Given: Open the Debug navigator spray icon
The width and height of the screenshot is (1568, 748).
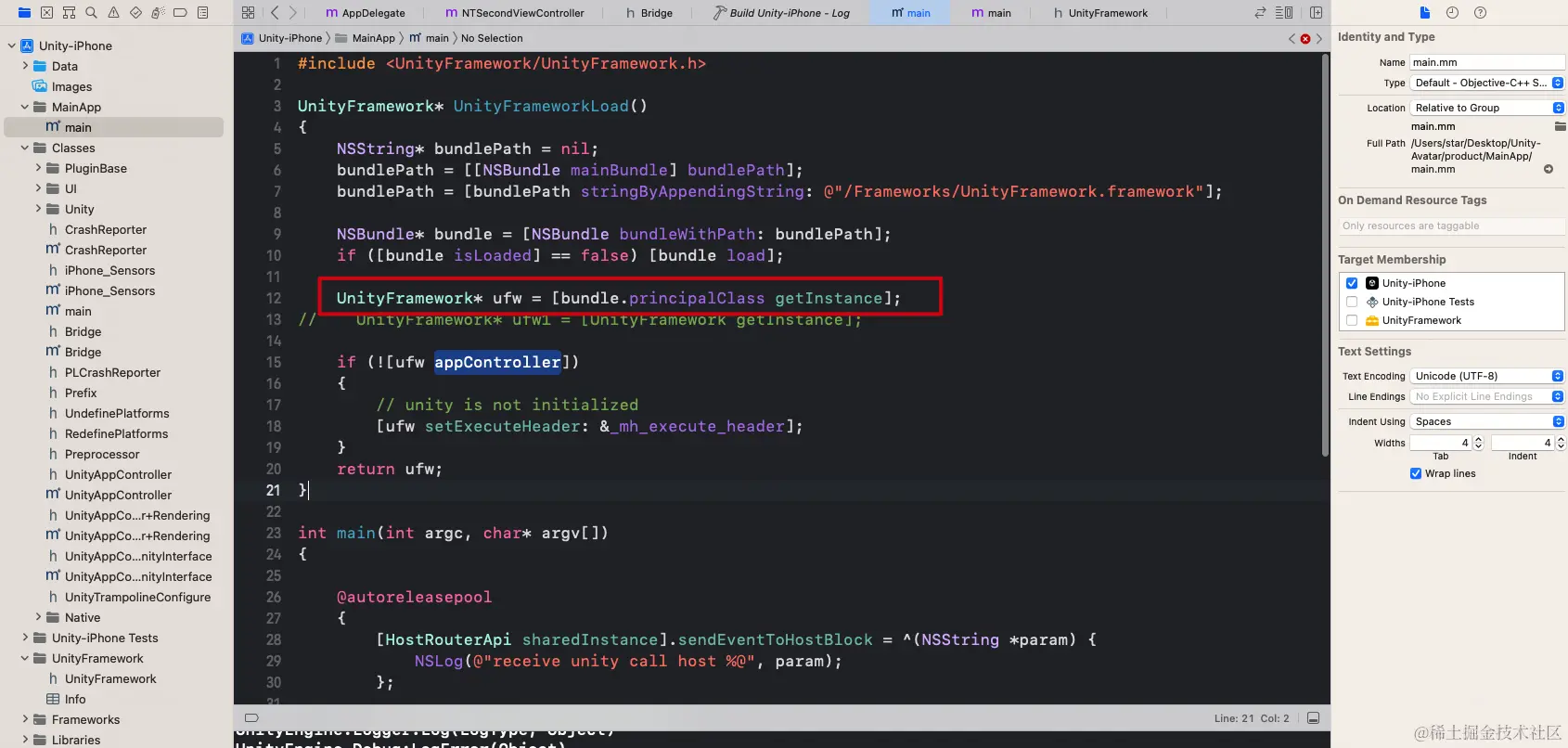Looking at the screenshot, I should pyautogui.click(x=158, y=13).
